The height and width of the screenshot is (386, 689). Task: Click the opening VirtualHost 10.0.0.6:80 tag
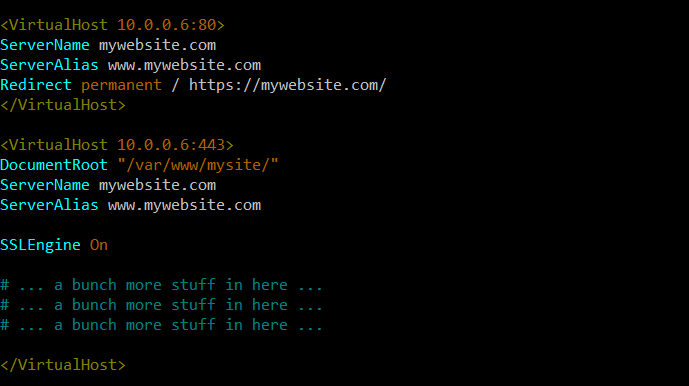112,25
